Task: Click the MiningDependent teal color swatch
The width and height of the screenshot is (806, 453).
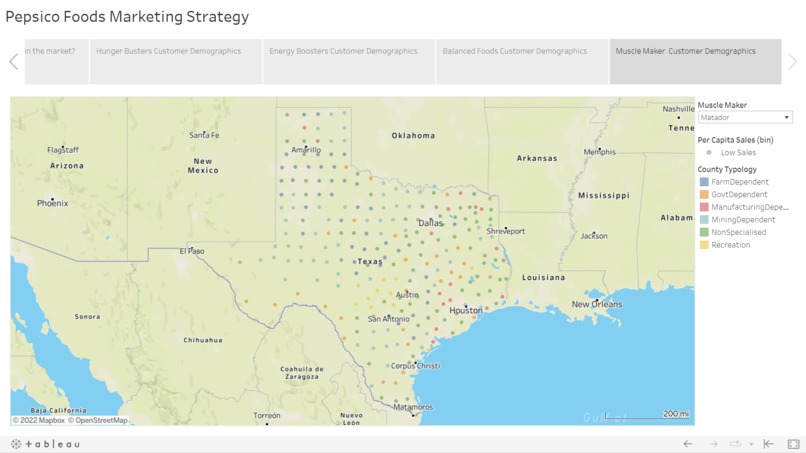Action: click(x=704, y=220)
